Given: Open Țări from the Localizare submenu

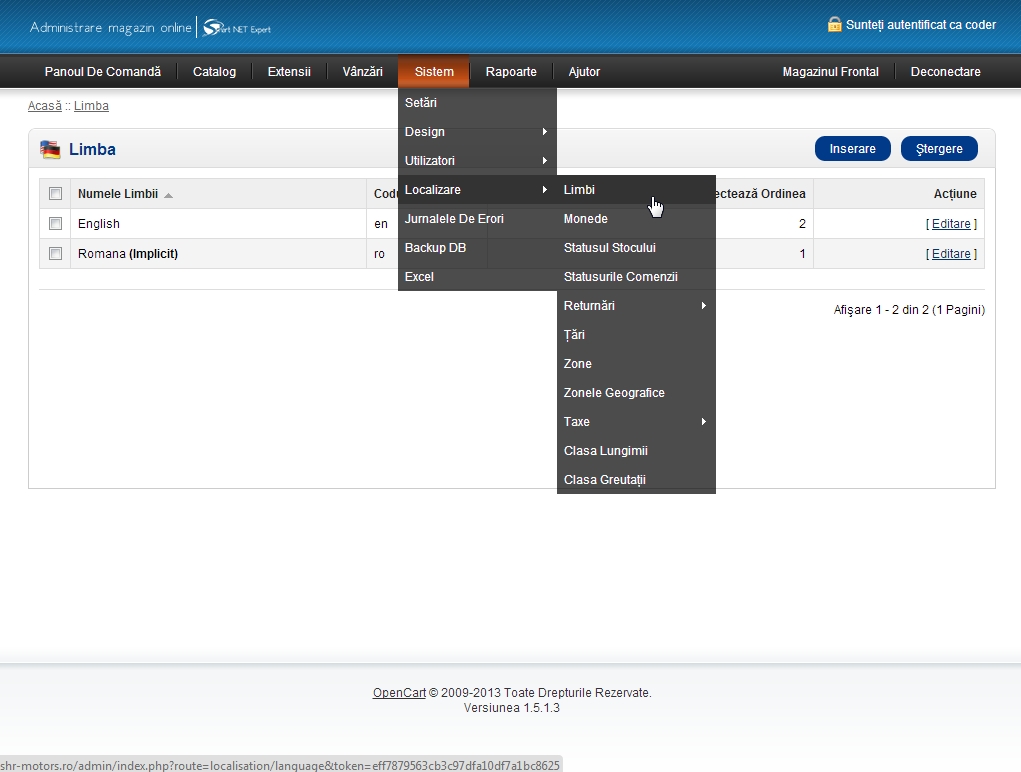Looking at the screenshot, I should point(574,335).
